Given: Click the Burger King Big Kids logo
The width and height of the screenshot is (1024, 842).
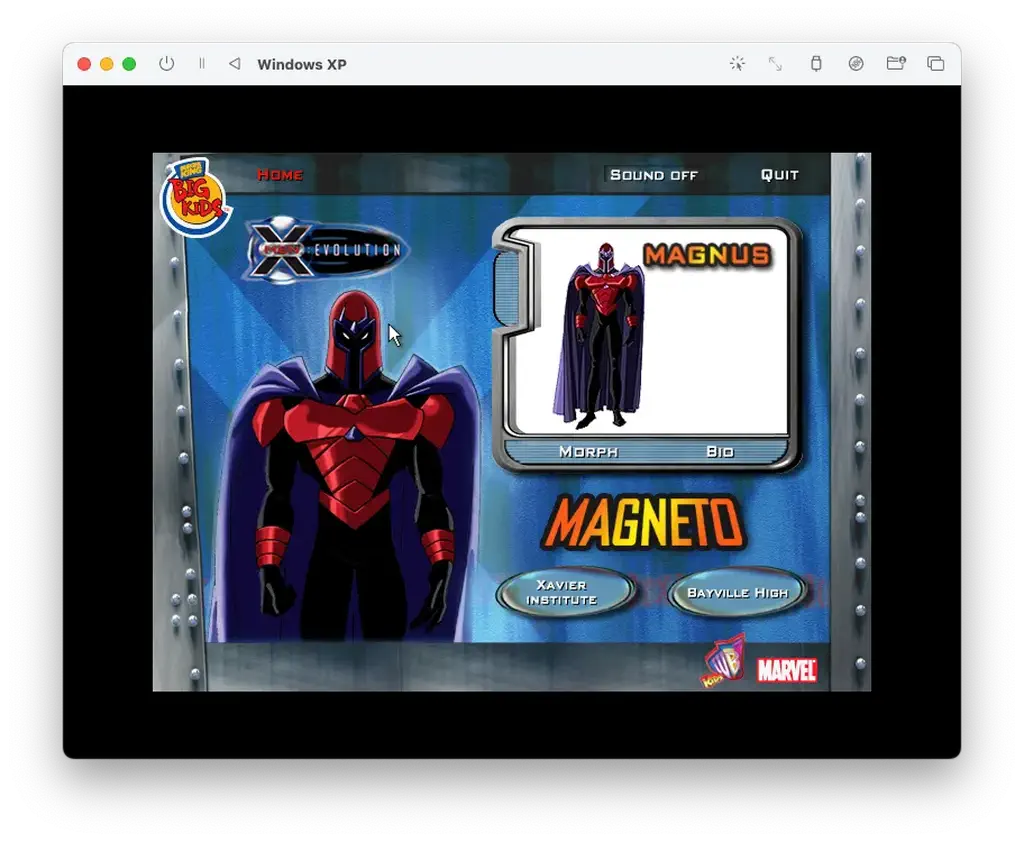Looking at the screenshot, I should click(195, 197).
